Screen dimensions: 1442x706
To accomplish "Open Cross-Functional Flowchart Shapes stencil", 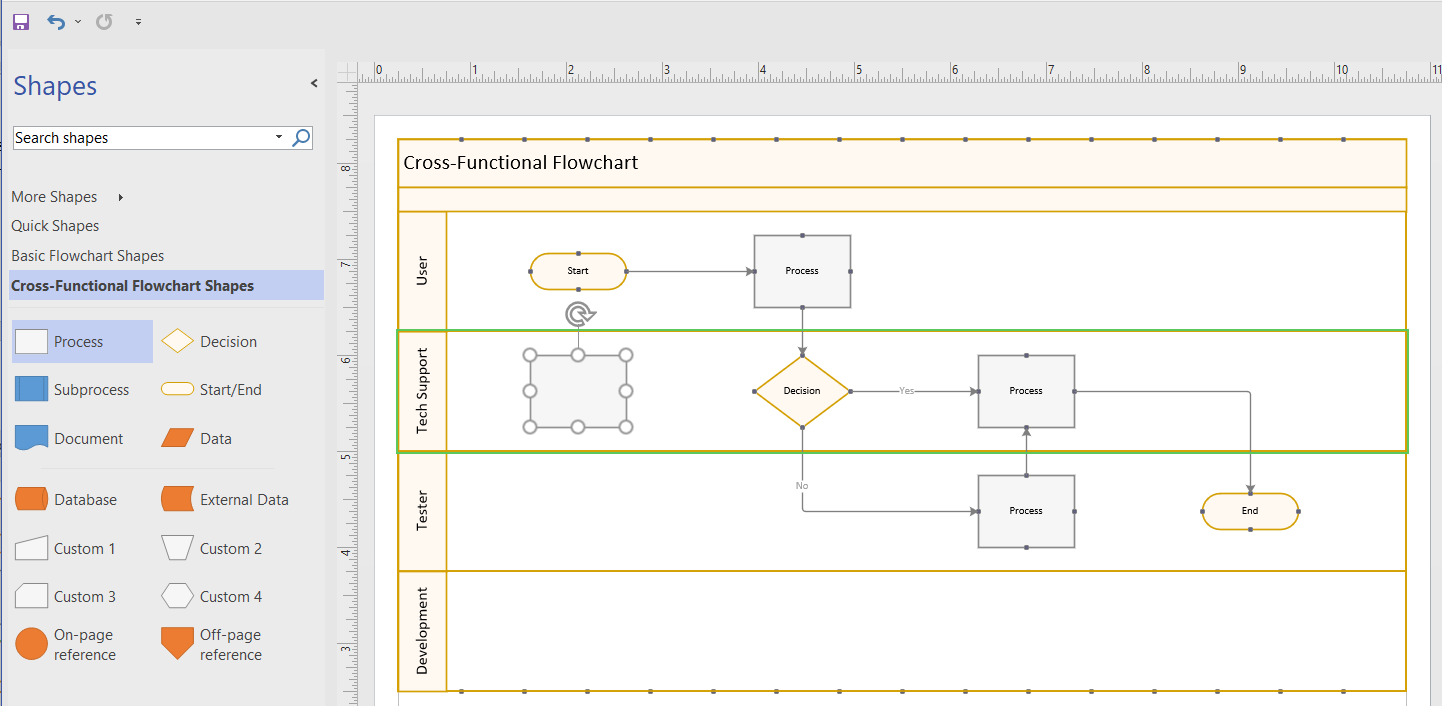I will click(130, 285).
